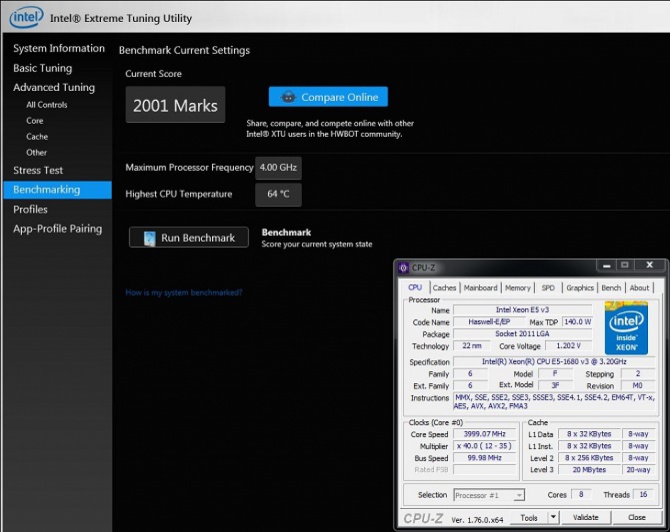Switch to the SPD tab in CPU-Z
670x532 pixels.
(x=548, y=288)
